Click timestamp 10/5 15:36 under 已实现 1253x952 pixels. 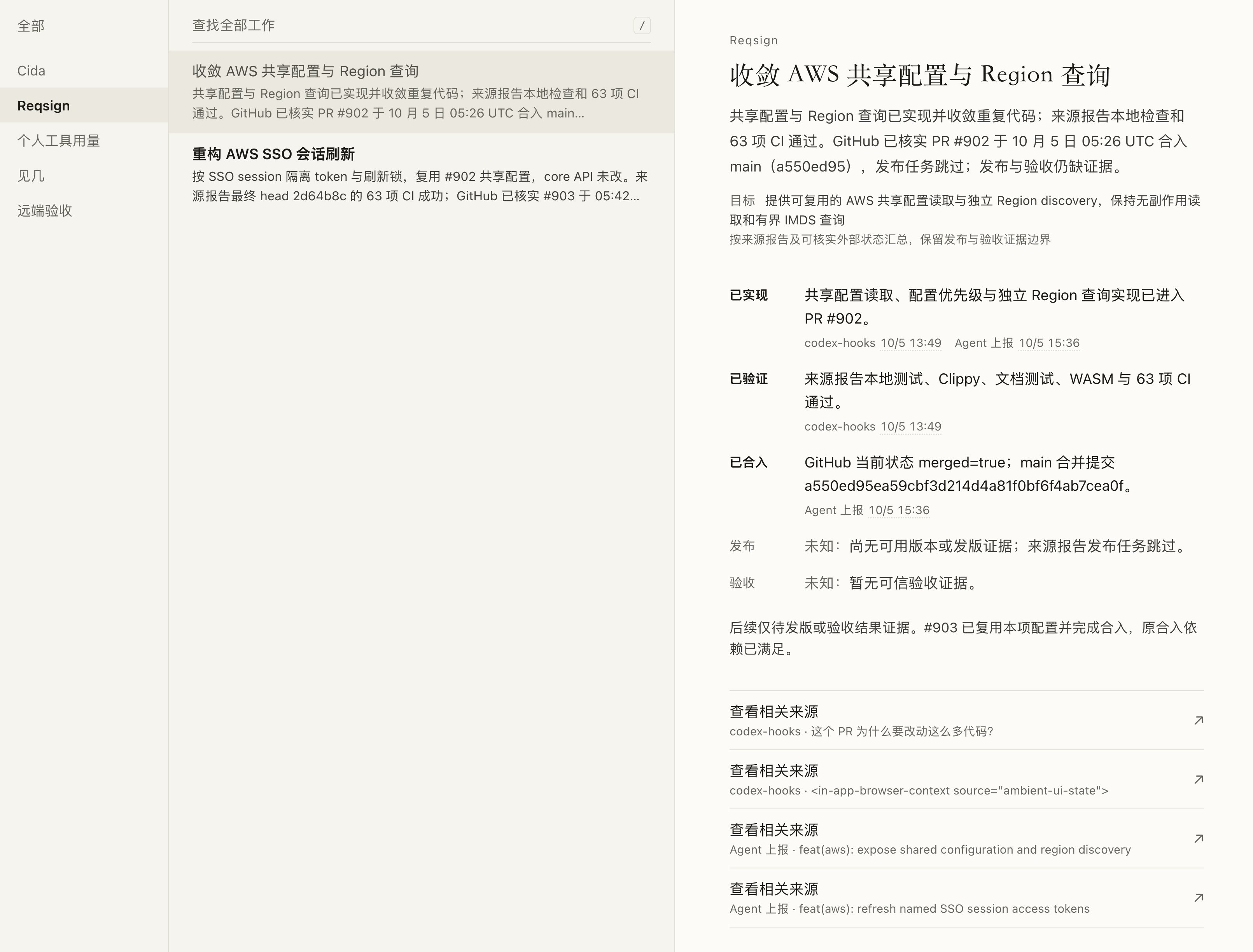(x=1049, y=343)
